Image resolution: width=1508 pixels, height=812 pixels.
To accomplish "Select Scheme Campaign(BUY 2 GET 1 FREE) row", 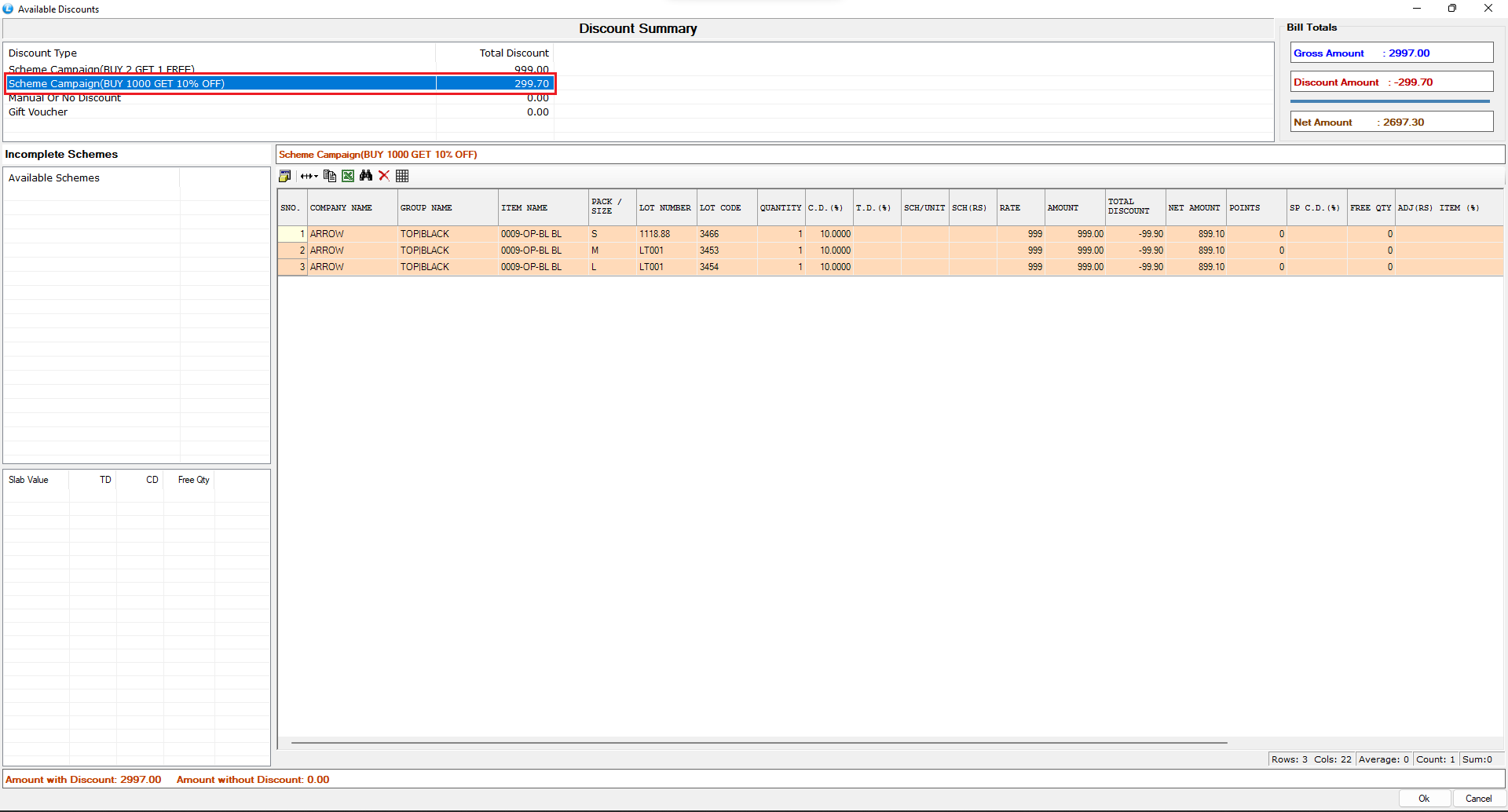I will pos(102,69).
